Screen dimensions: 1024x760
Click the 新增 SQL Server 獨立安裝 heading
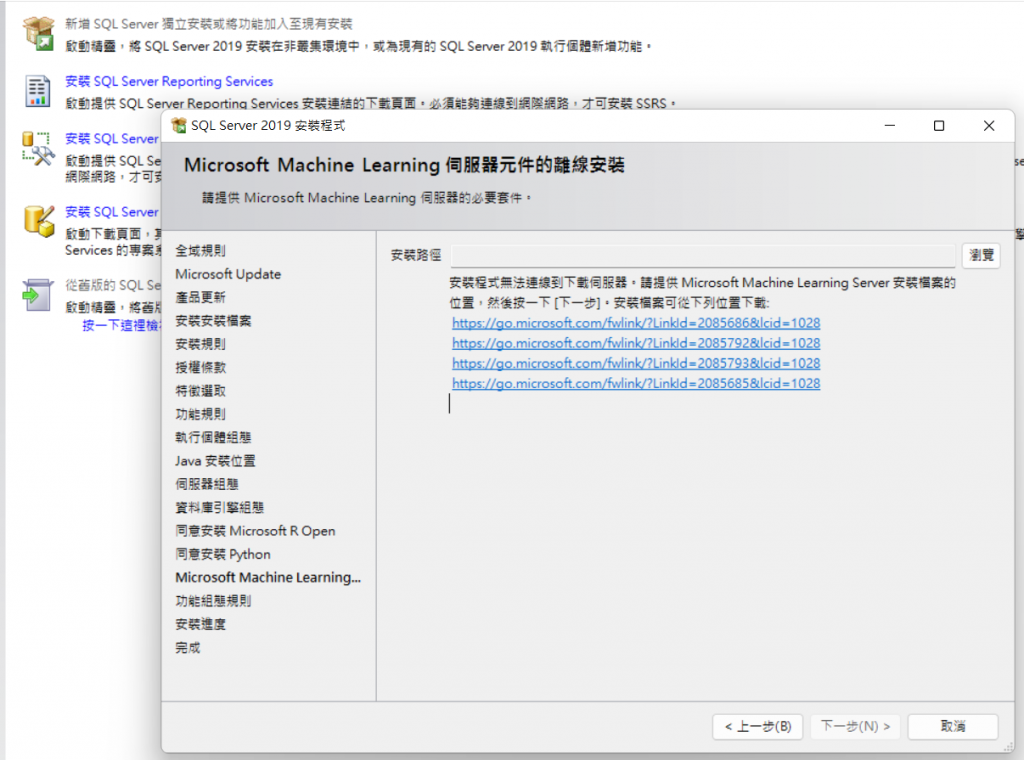[x=208, y=24]
